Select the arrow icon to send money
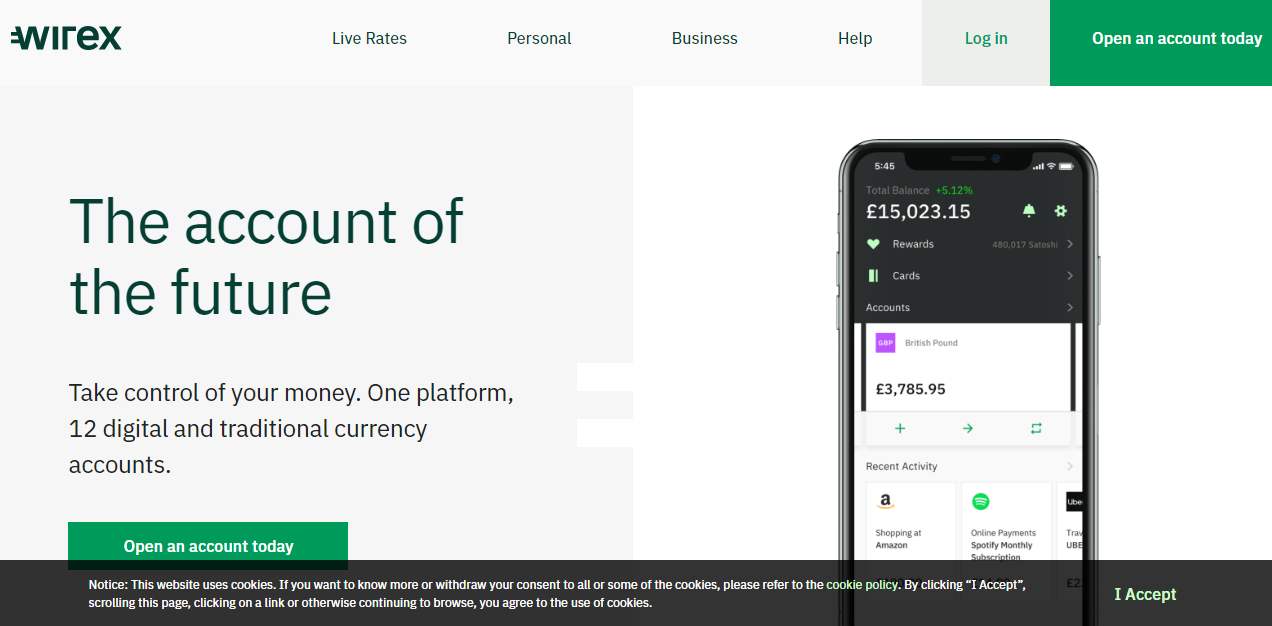Image resolution: width=1272 pixels, height=626 pixels. click(x=967, y=428)
